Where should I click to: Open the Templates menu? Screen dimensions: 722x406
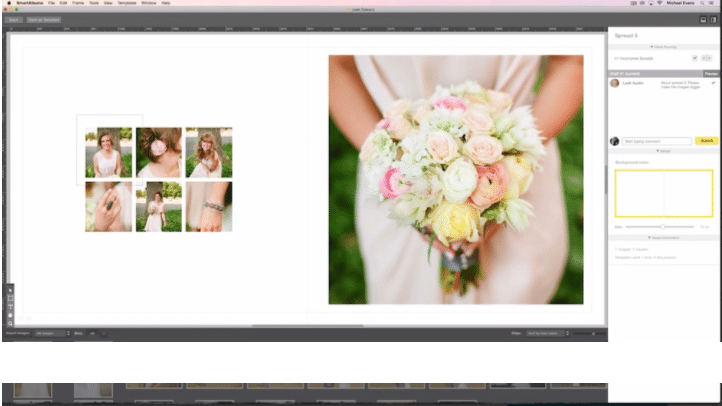pos(127,3)
